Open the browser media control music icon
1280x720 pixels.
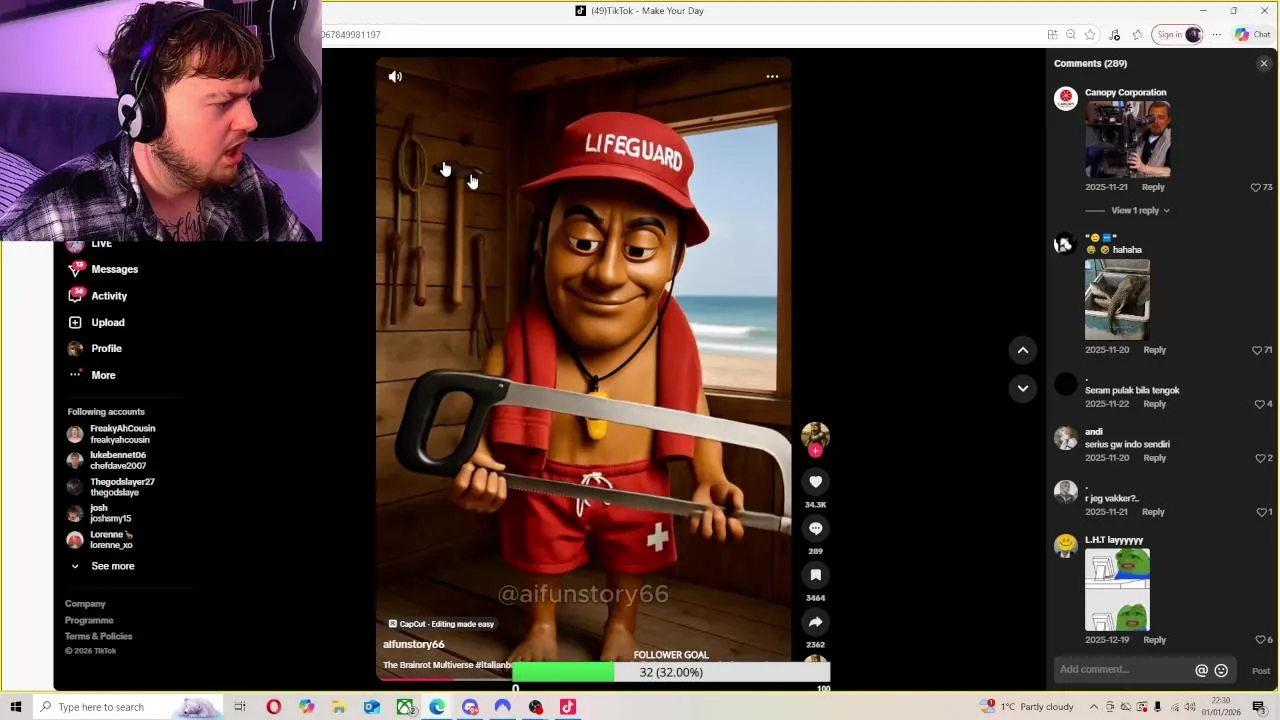click(1114, 35)
